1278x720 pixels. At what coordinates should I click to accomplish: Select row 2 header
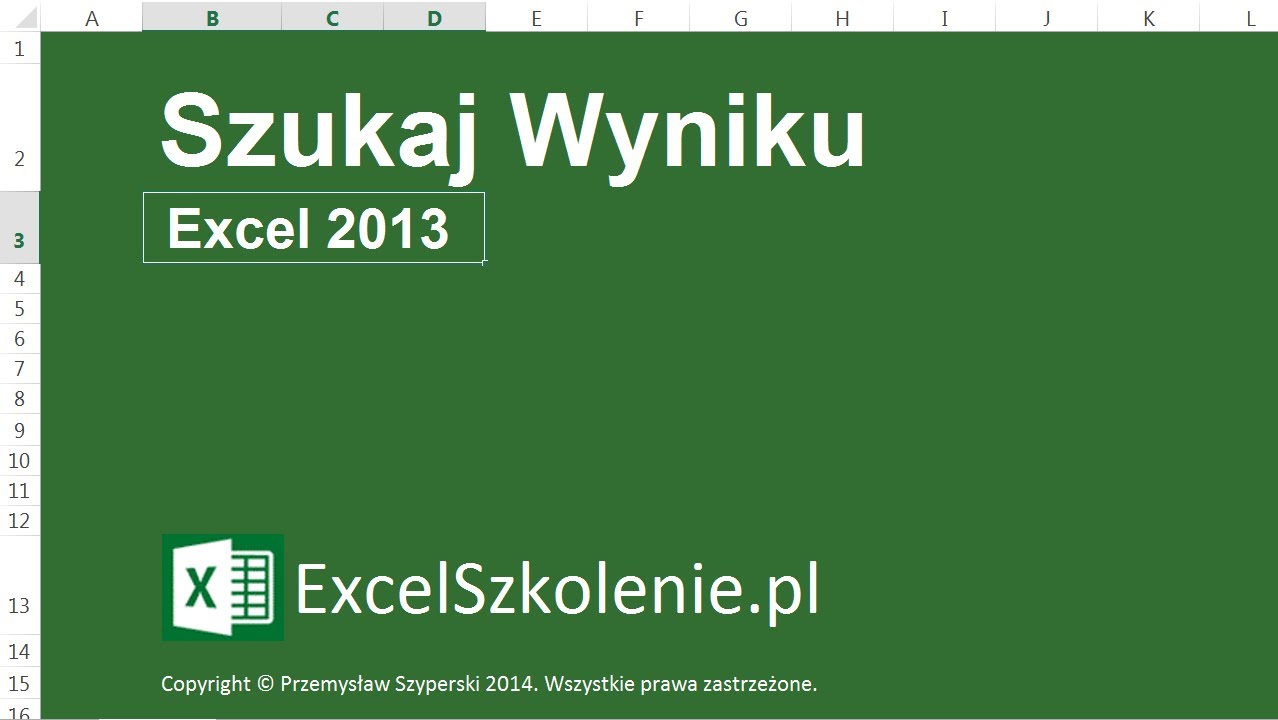20,127
